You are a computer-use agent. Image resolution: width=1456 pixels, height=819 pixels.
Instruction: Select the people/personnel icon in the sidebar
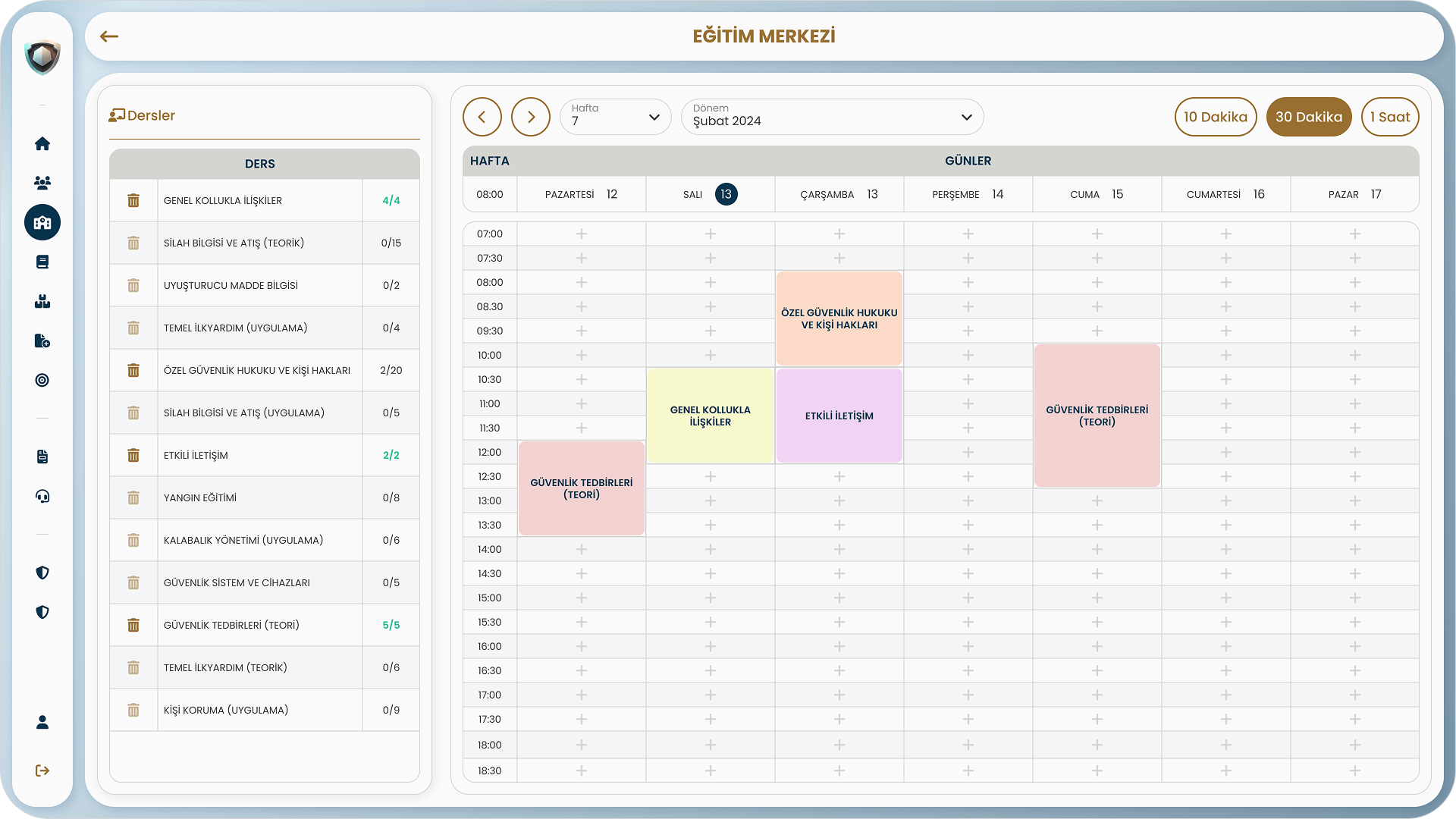42,183
